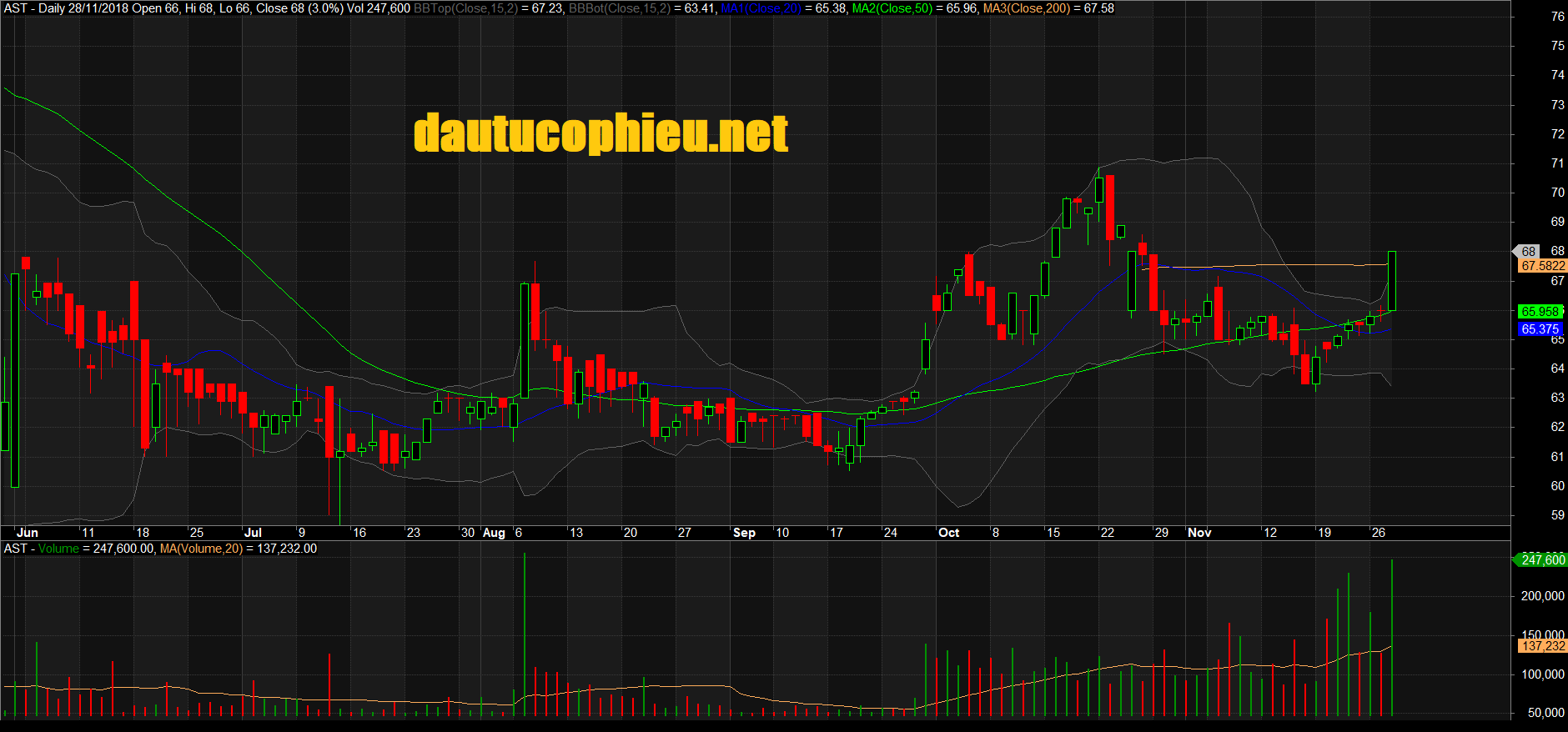
Task: Select the Jun label on date axis
Action: (28, 533)
